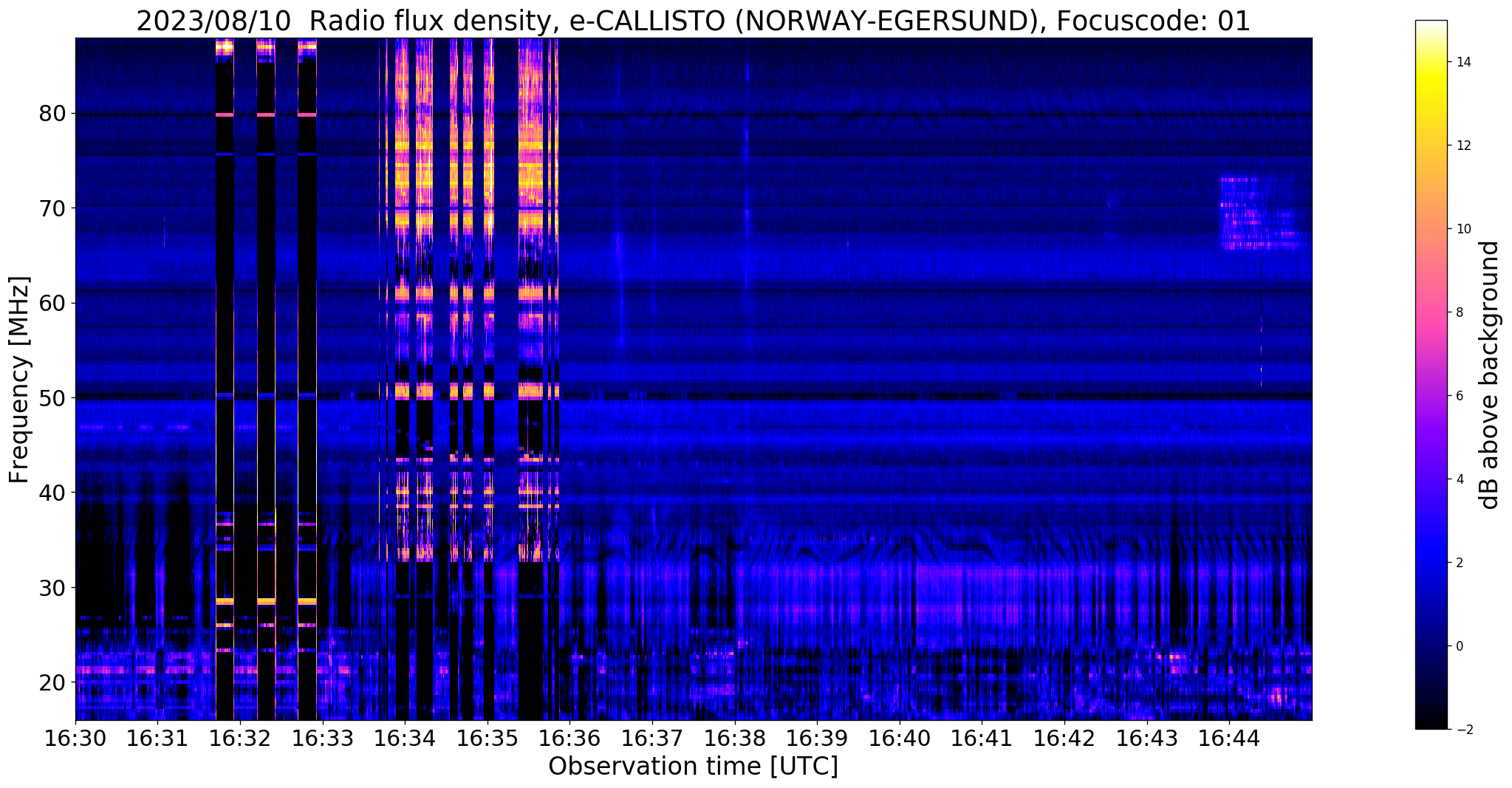
Task: Click the 16:40 time tick label
Action: (x=900, y=739)
